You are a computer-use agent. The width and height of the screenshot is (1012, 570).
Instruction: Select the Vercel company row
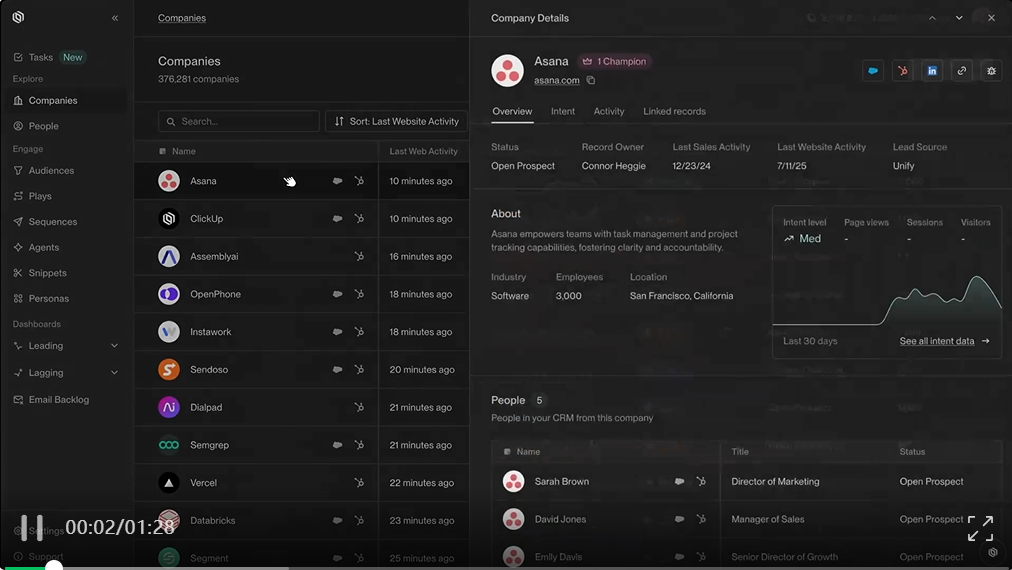301,483
